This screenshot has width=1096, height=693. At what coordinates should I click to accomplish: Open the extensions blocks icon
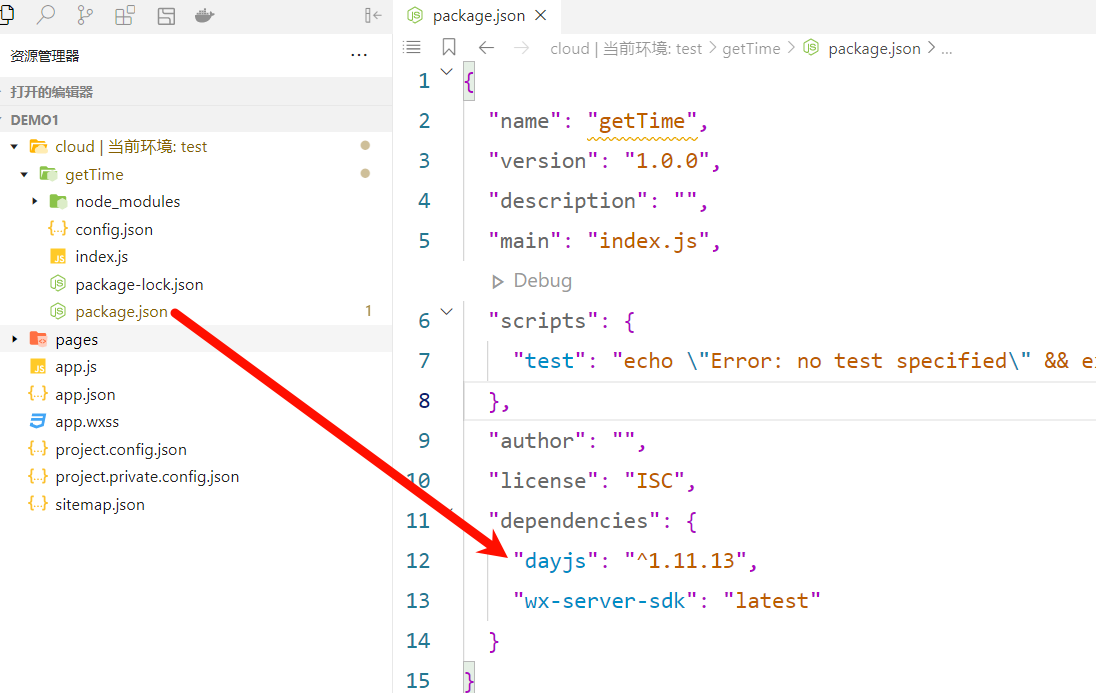tap(125, 15)
